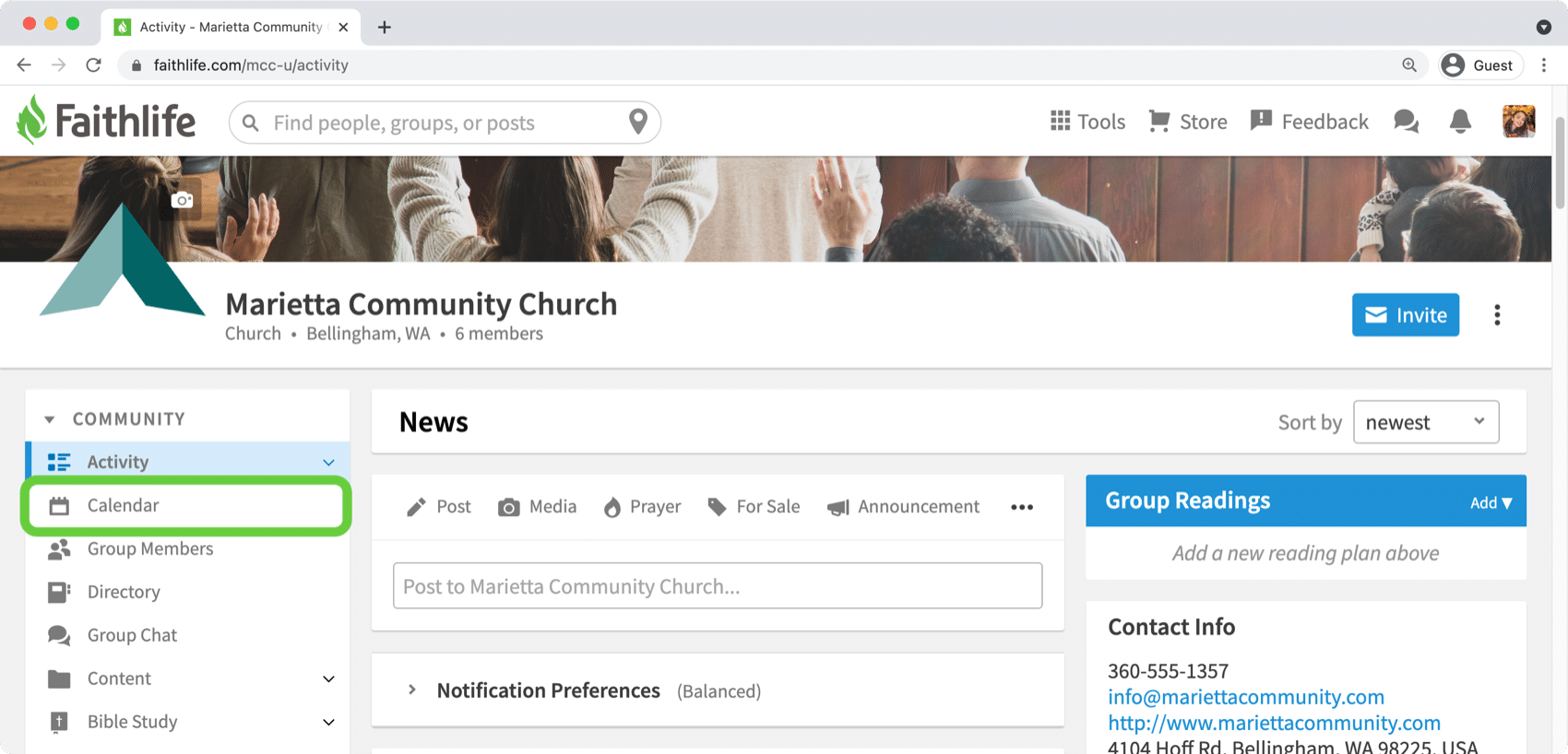This screenshot has height=754, width=1568.
Task: Collapse the COMMUNITY section triangle
Action: [x=50, y=419]
